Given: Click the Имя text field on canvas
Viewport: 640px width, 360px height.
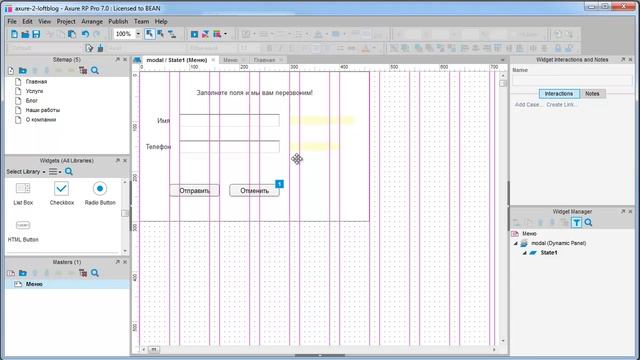Looking at the screenshot, I should coord(230,120).
